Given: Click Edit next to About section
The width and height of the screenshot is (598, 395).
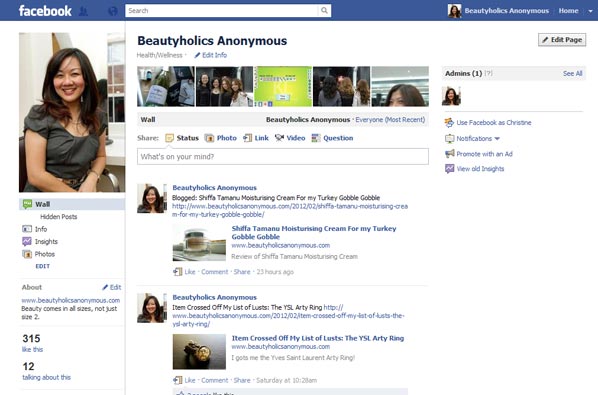Looking at the screenshot, I should pos(112,287).
